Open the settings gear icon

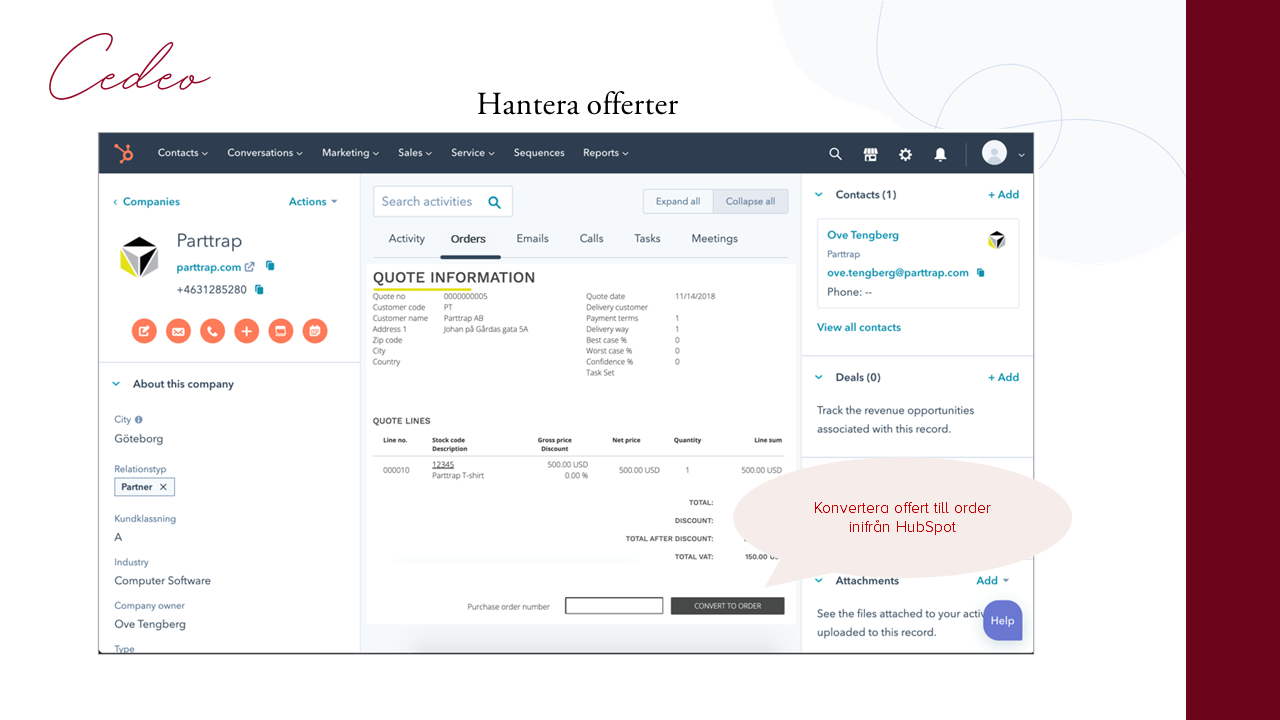click(905, 154)
